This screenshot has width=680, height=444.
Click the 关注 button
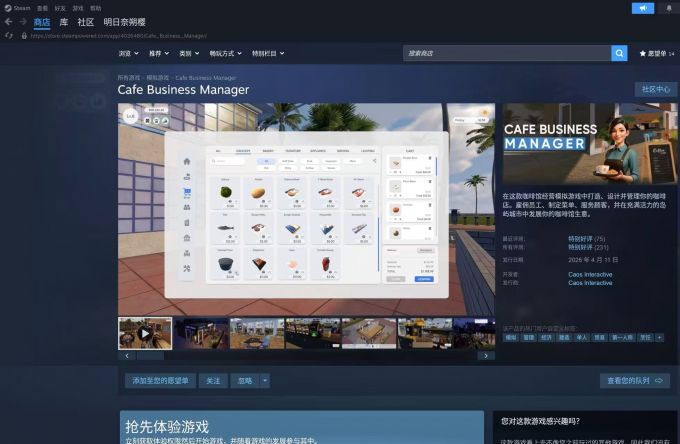[x=213, y=381]
